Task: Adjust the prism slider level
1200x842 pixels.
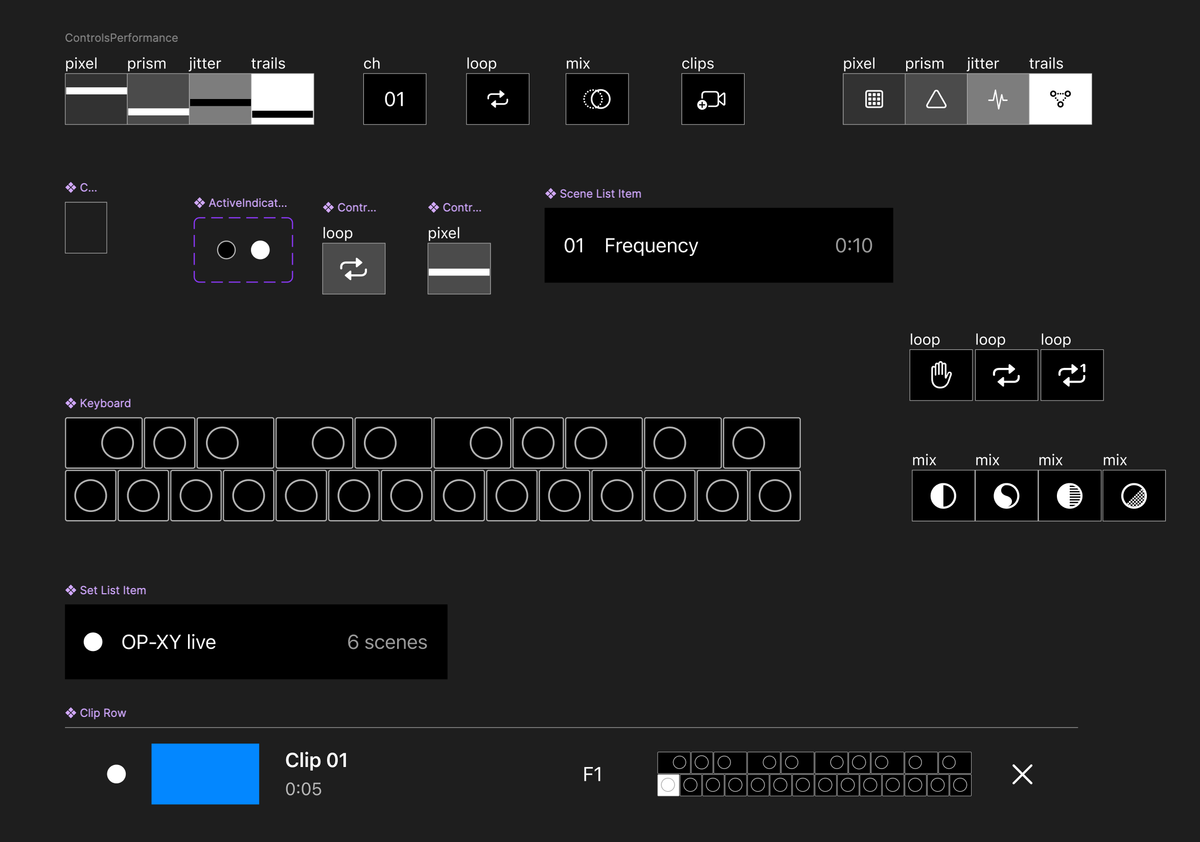Action: (x=158, y=99)
